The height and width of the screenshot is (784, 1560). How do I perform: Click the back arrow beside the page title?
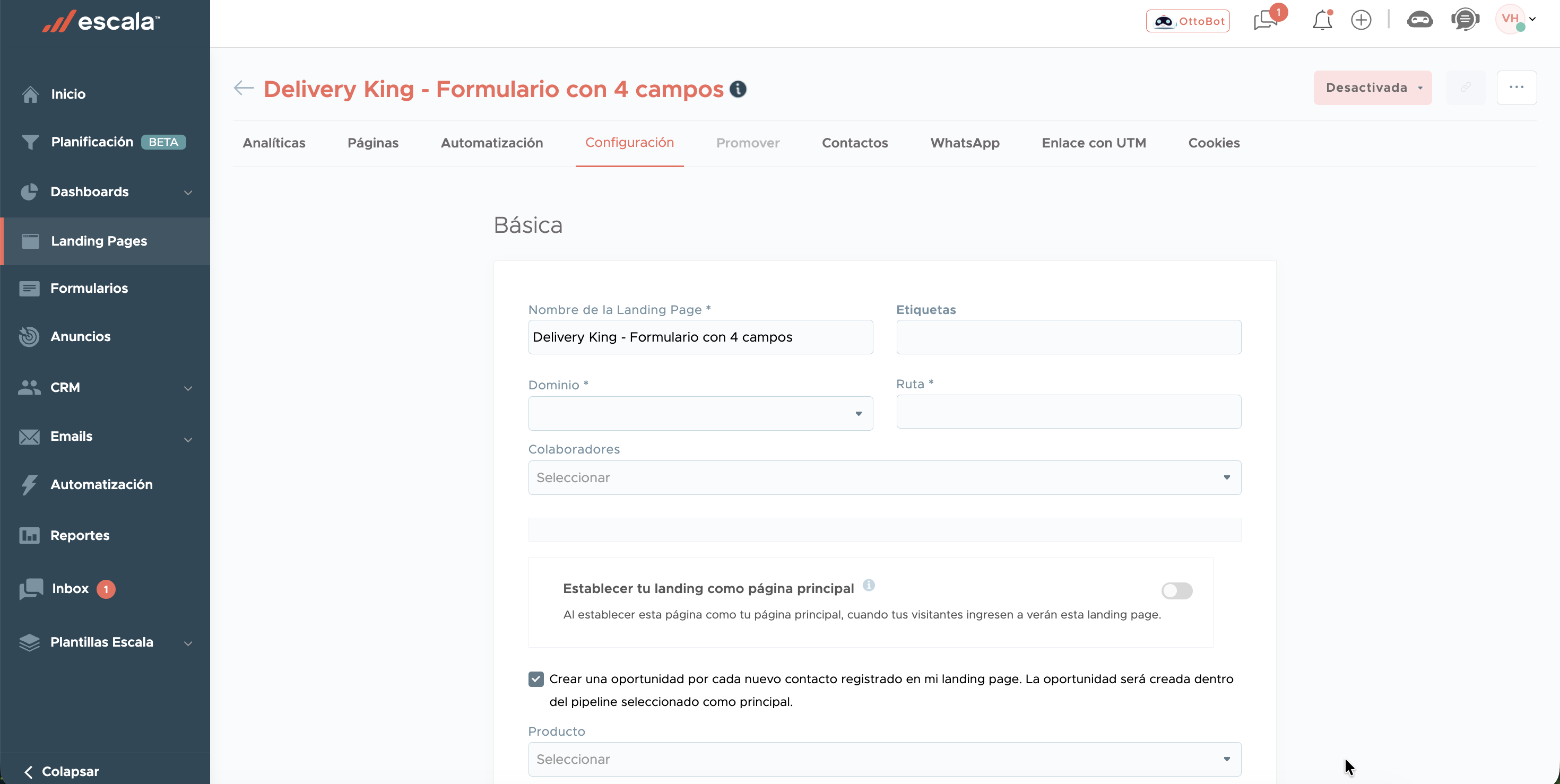click(244, 89)
